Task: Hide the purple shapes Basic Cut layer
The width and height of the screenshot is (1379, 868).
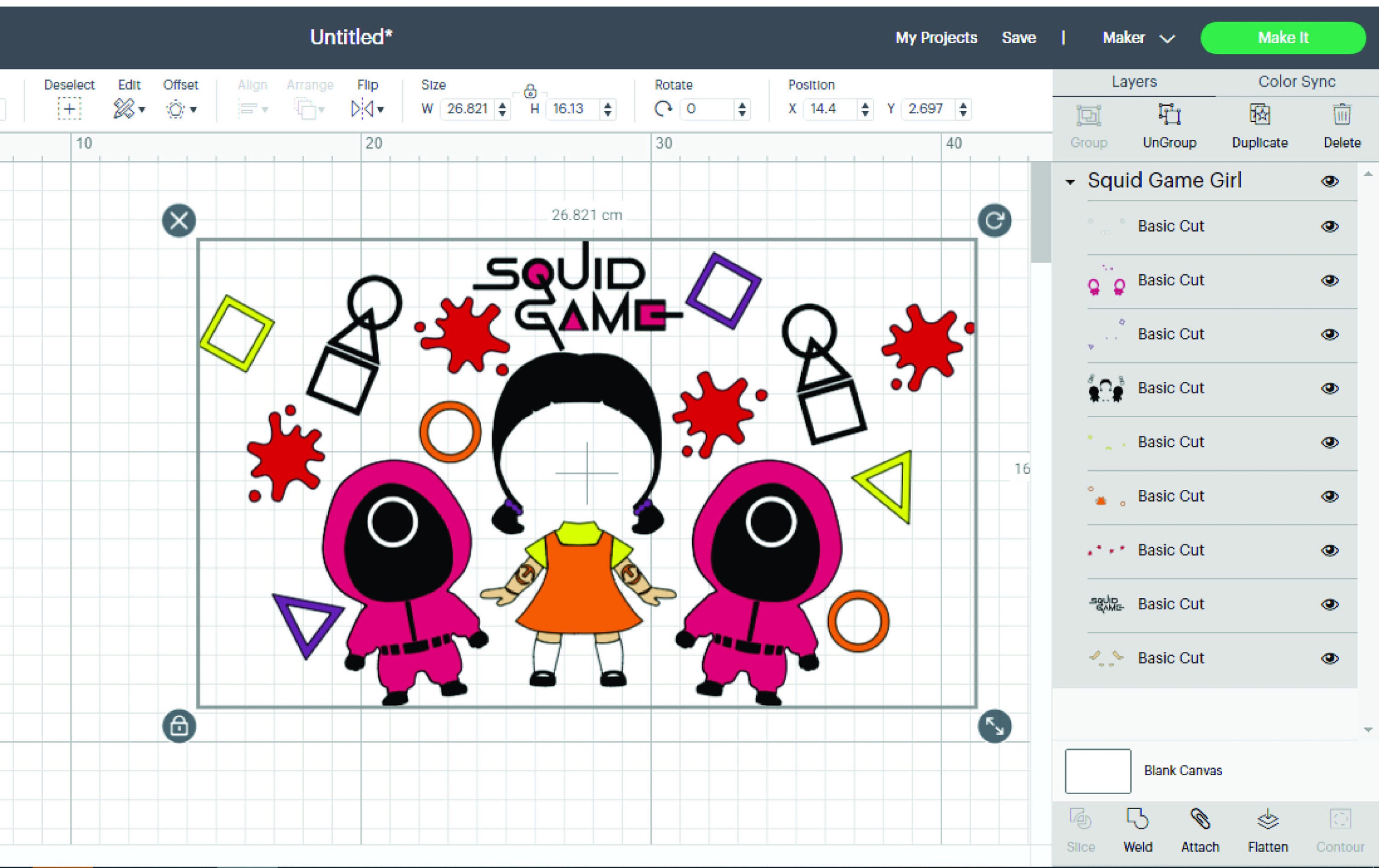Action: [x=1330, y=335]
